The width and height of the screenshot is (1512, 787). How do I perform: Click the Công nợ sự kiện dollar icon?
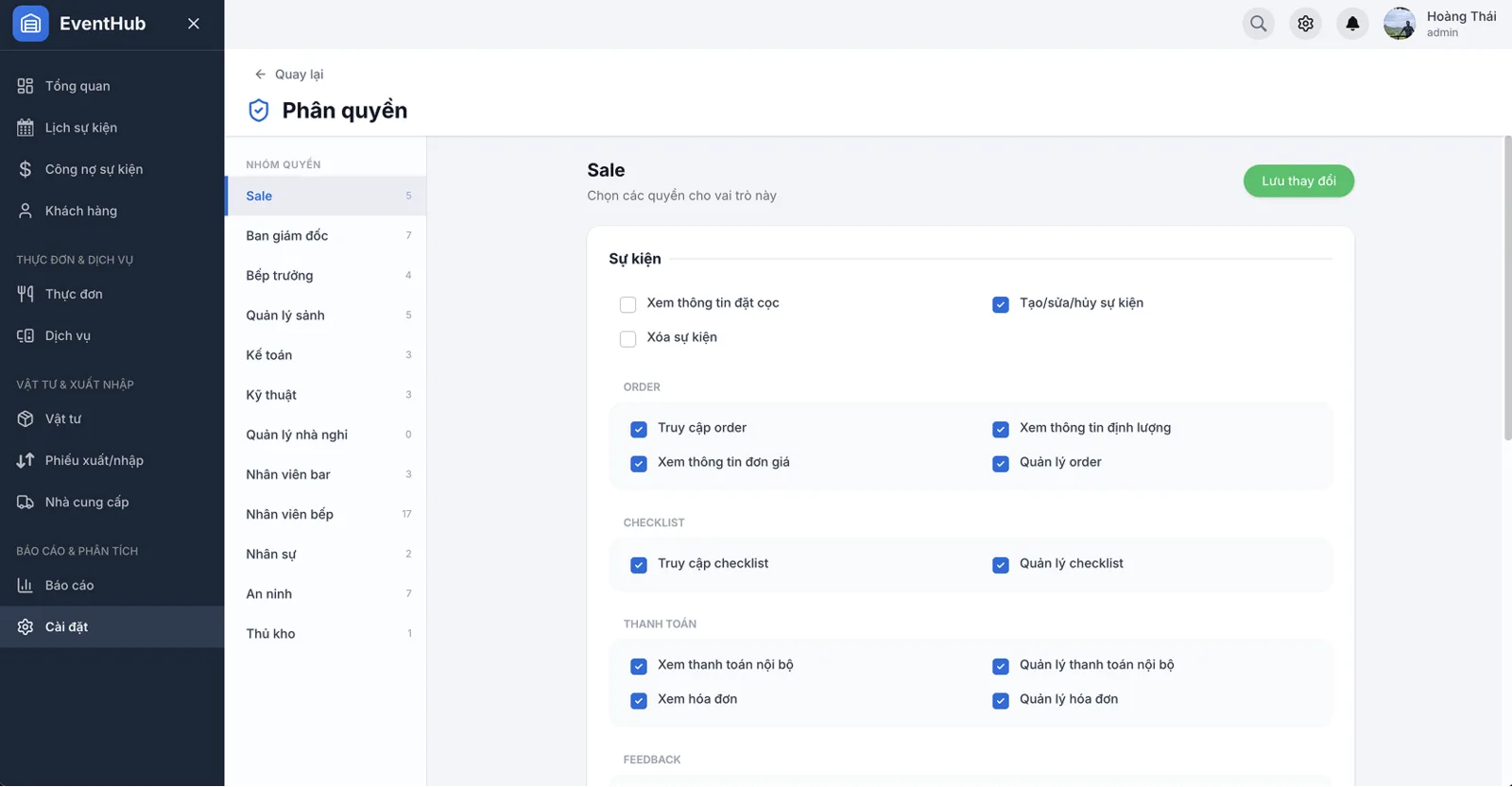pos(26,169)
